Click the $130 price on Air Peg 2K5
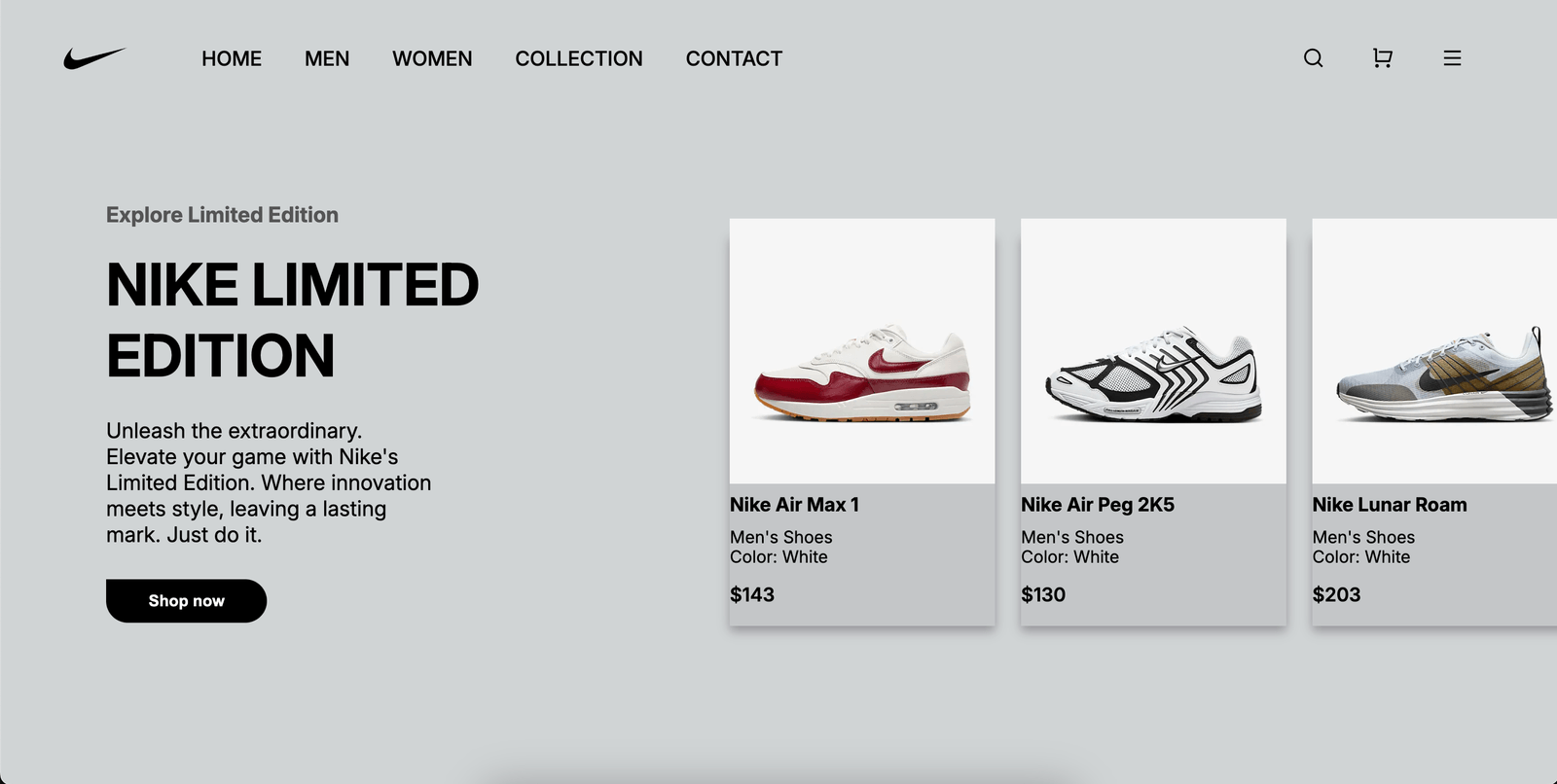1557x784 pixels. (1043, 594)
